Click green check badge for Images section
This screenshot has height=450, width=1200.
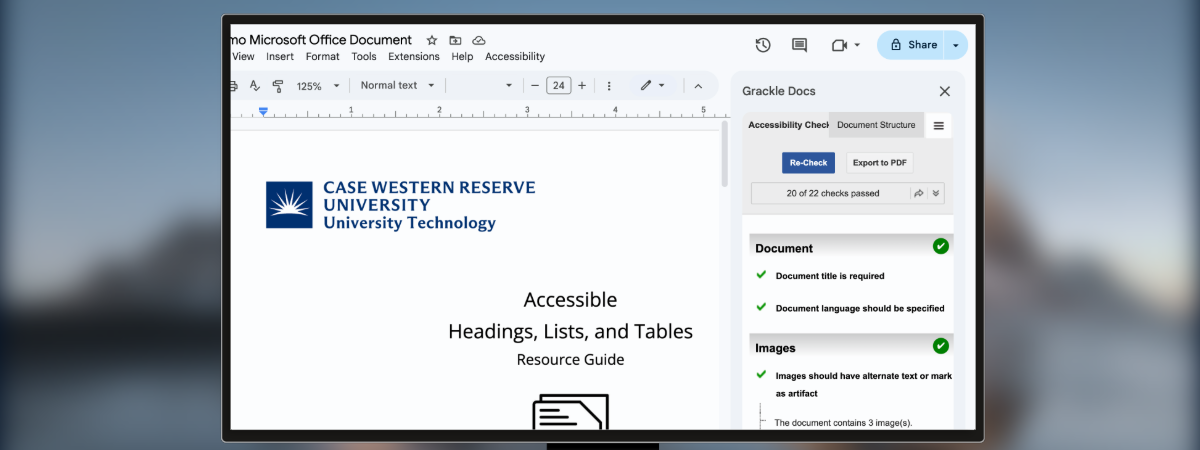(x=940, y=346)
